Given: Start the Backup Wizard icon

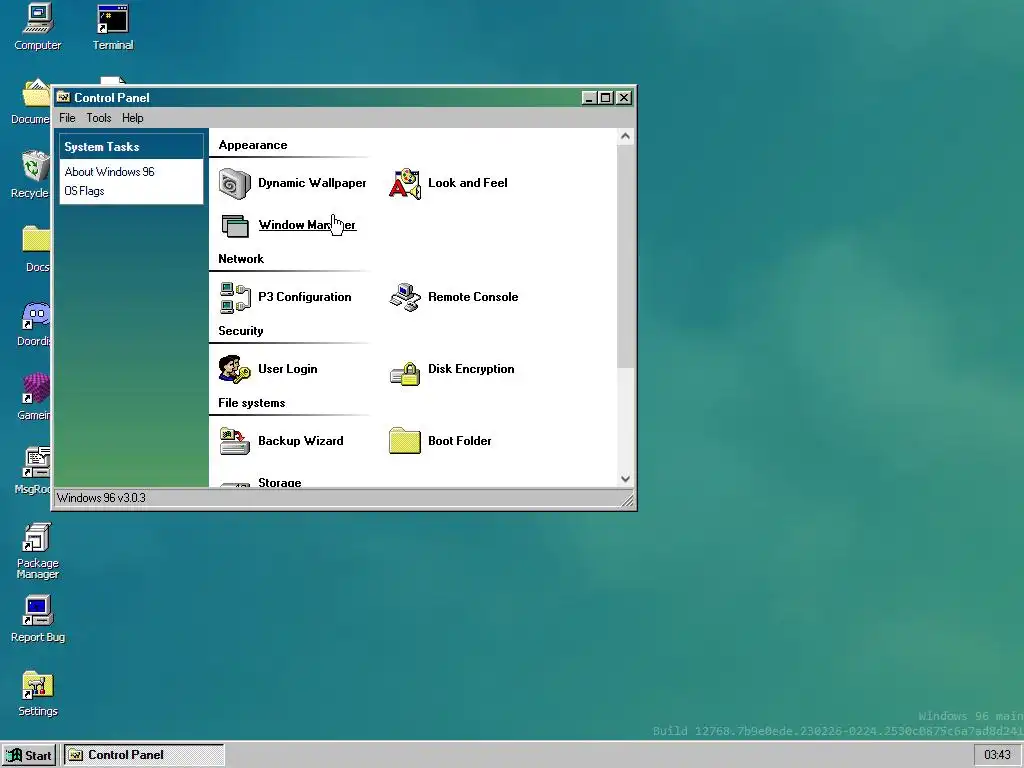Looking at the screenshot, I should click(x=234, y=441).
